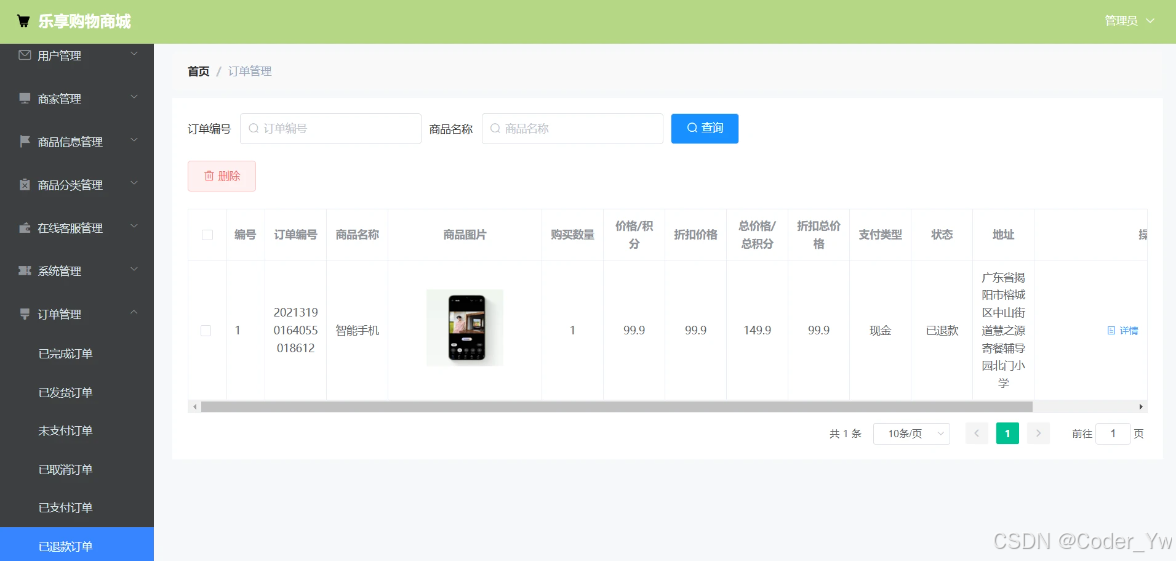
Task: Click the 地址 column header
Action: pyautogui.click(x=1004, y=235)
